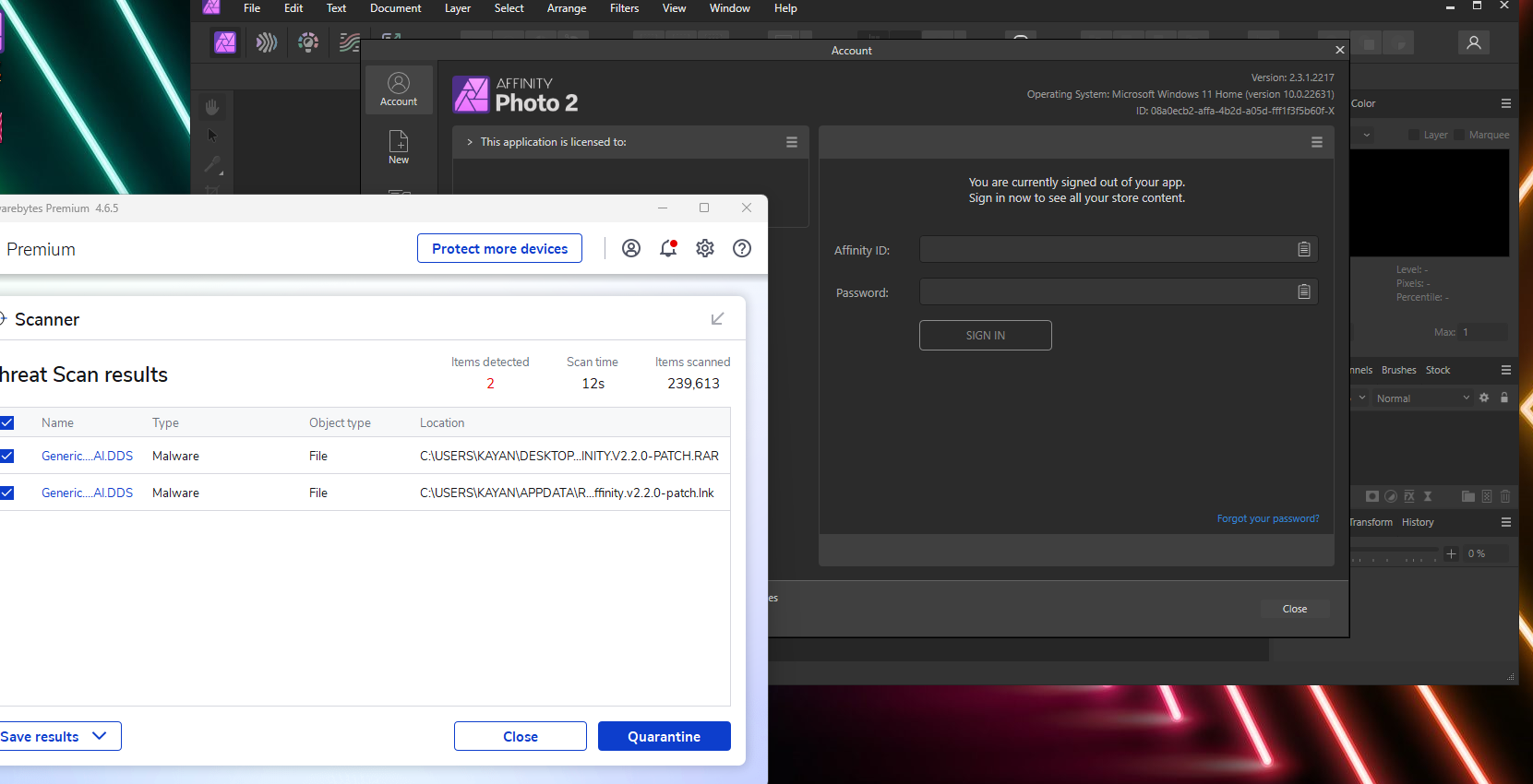1533x784 pixels.
Task: Click the Forgot your password link
Action: [x=1268, y=518]
